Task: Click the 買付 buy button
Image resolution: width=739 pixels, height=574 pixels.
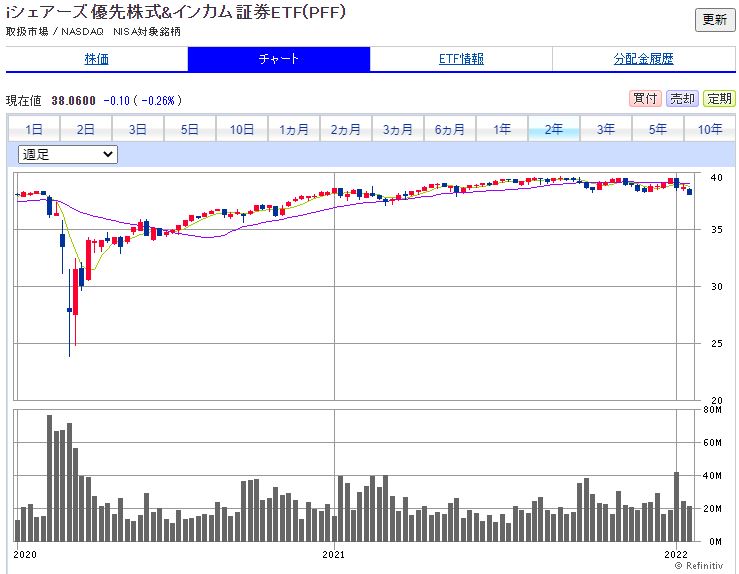Action: (x=645, y=98)
